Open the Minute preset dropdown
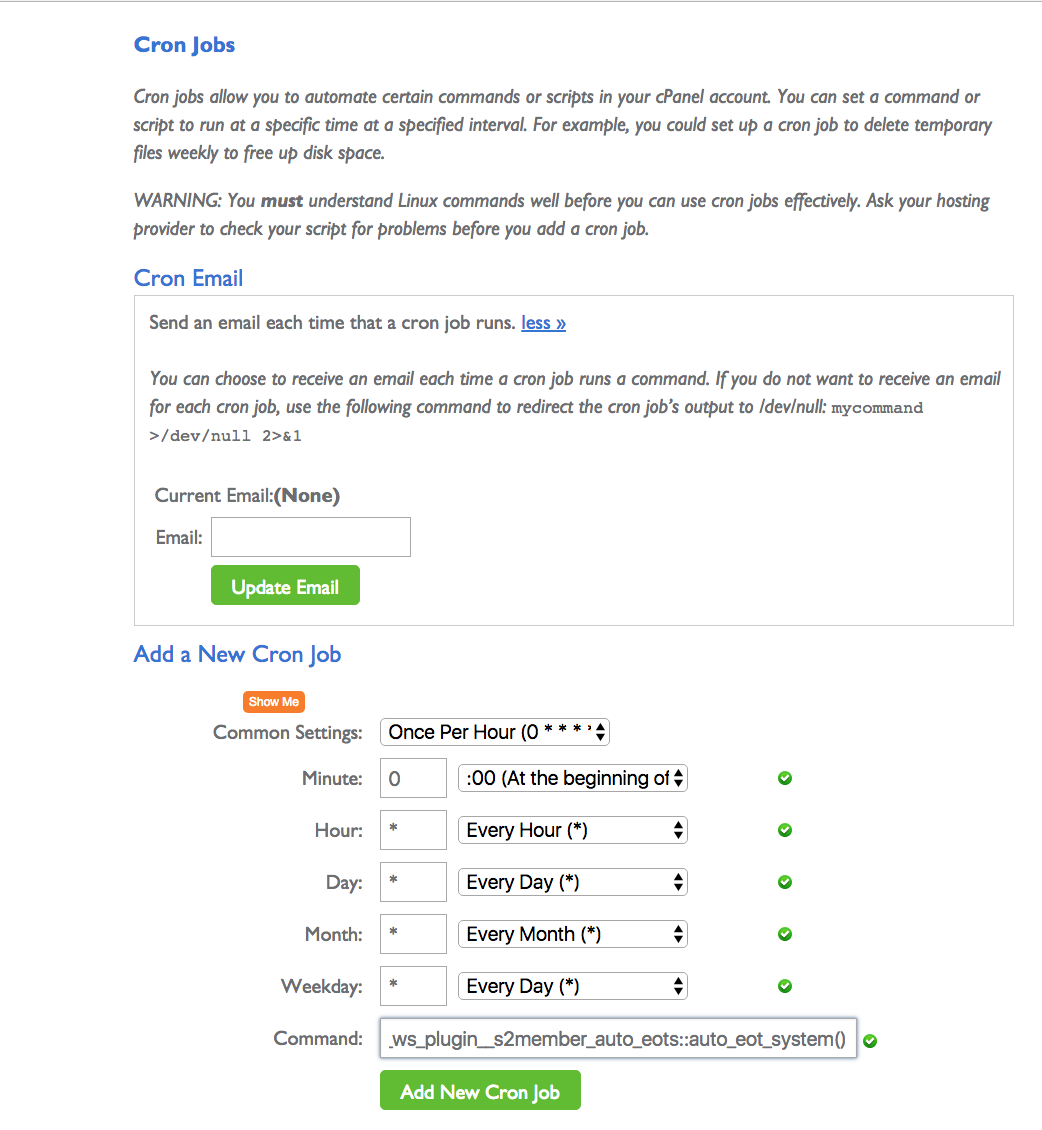The width and height of the screenshot is (1042, 1130). (x=573, y=778)
